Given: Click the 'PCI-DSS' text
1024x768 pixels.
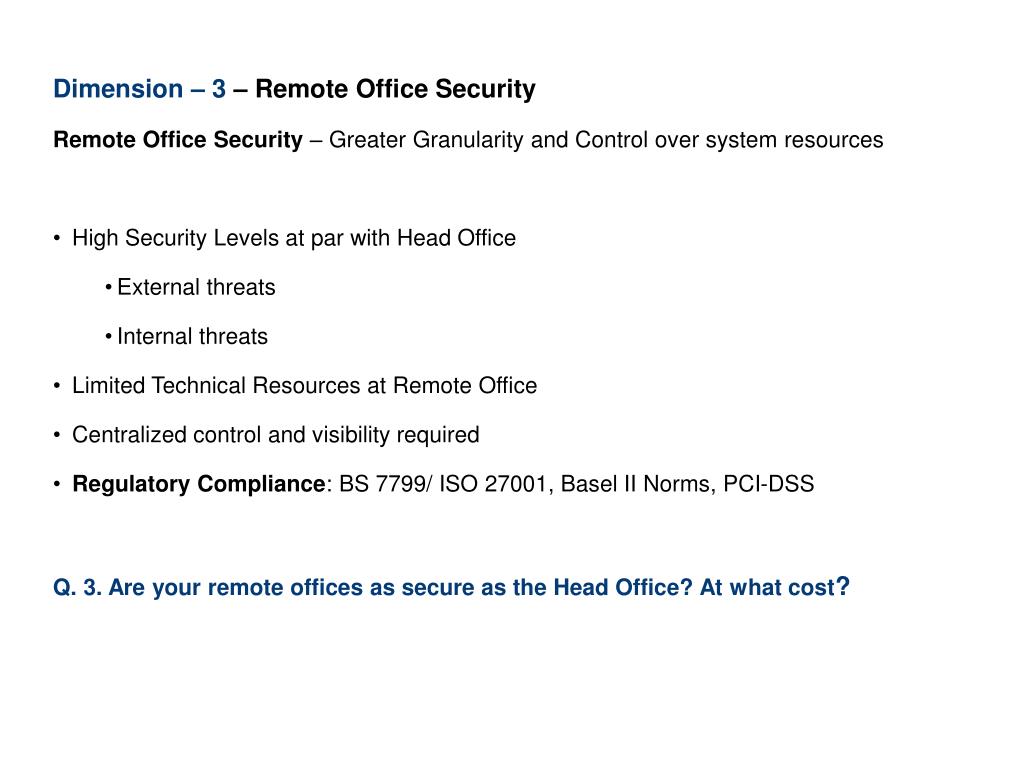Looking at the screenshot, I should (x=769, y=484).
